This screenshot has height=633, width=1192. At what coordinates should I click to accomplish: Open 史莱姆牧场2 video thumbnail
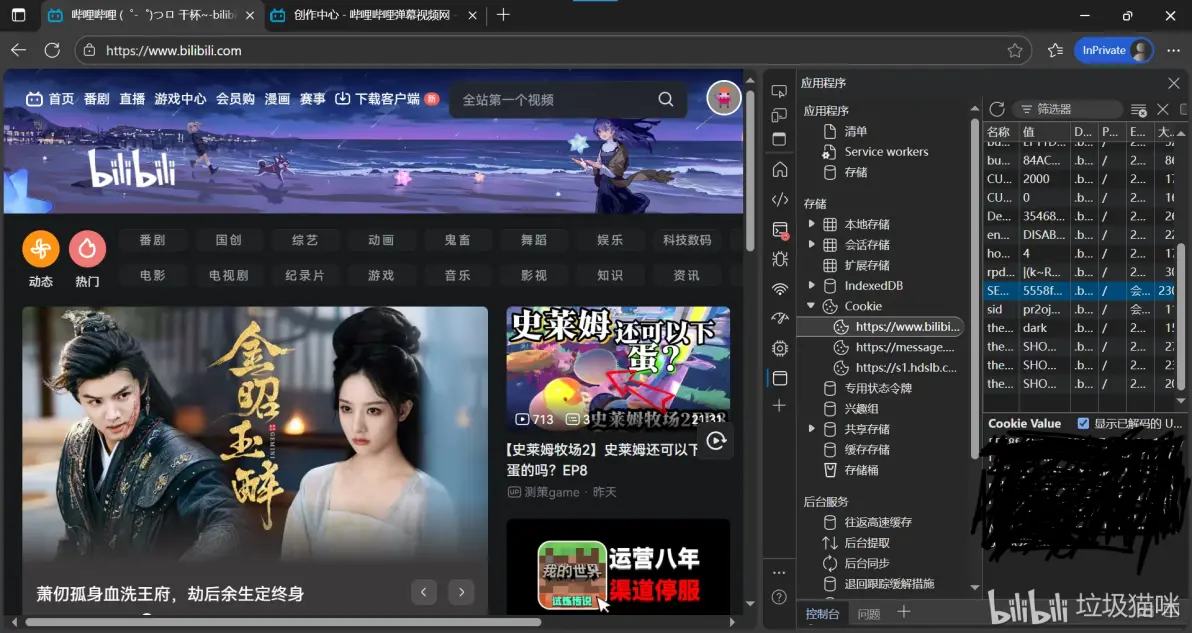(618, 369)
